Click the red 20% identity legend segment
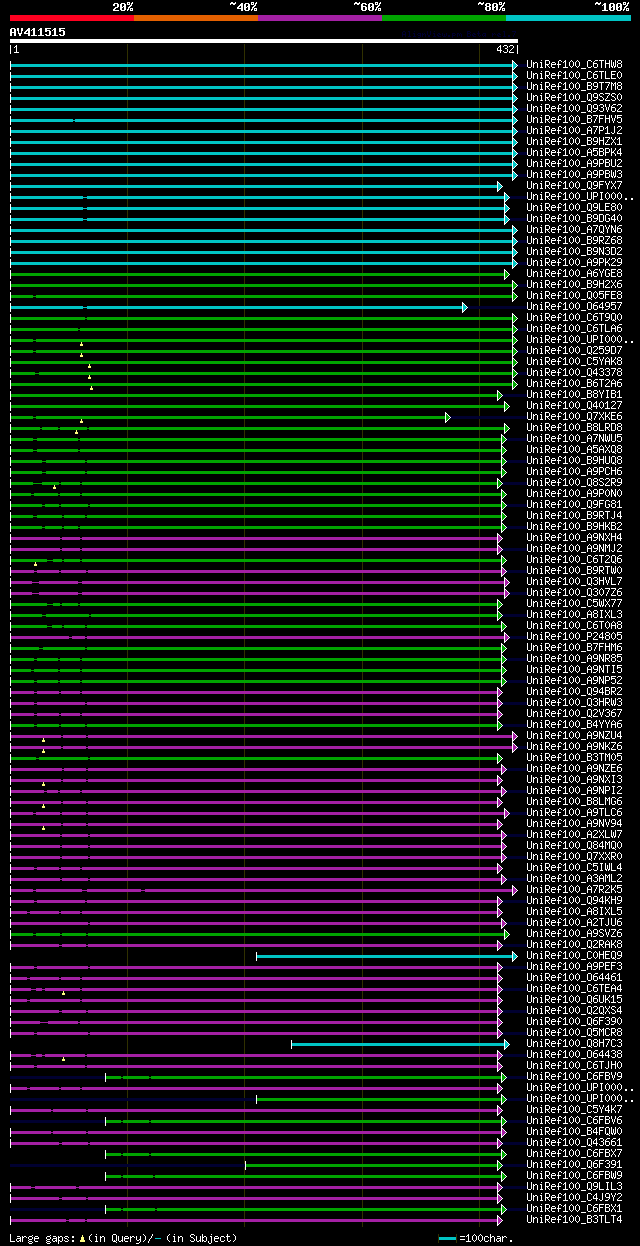 click(72, 17)
